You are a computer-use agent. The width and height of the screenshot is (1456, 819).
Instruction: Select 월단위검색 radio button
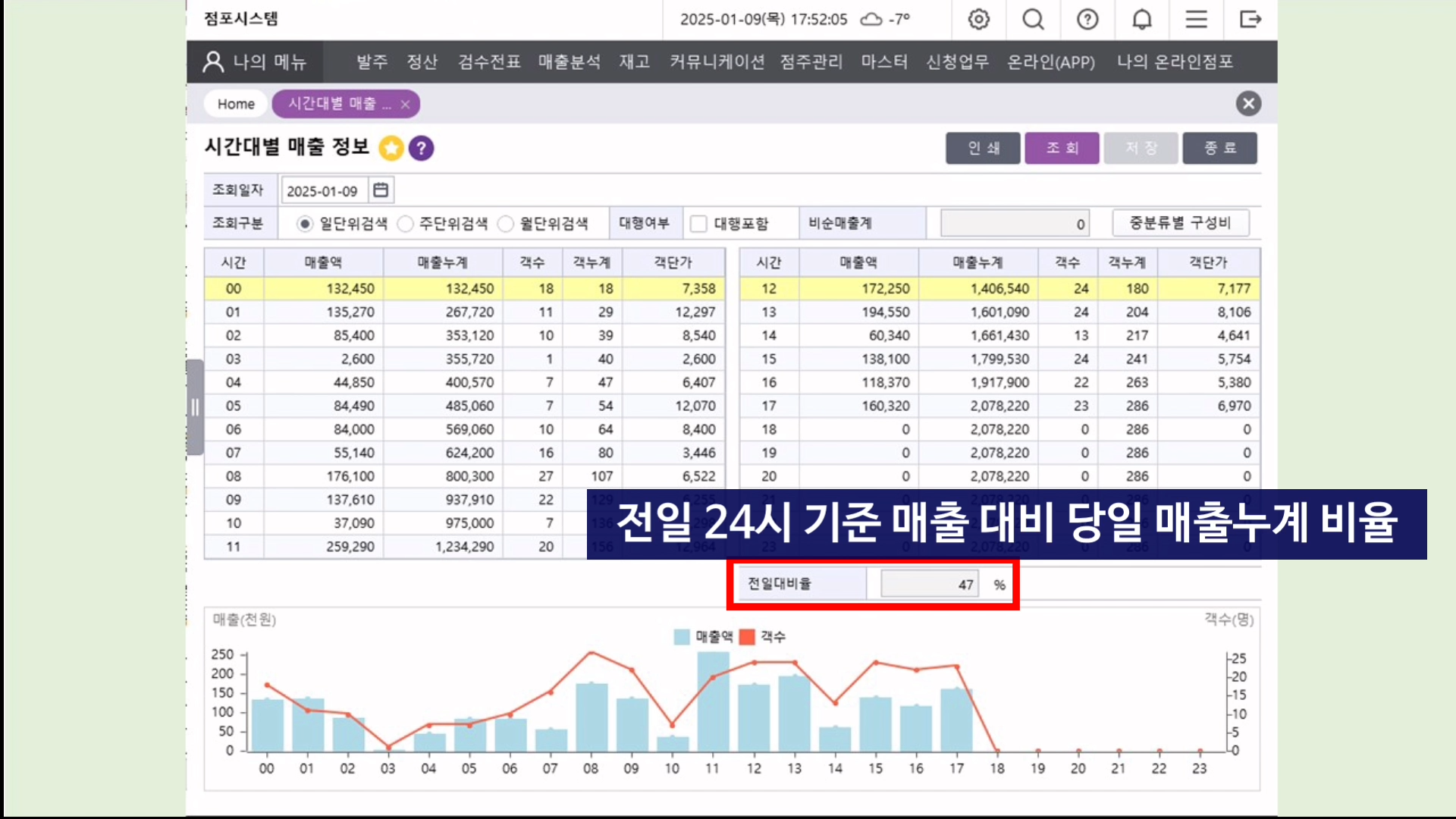click(506, 224)
